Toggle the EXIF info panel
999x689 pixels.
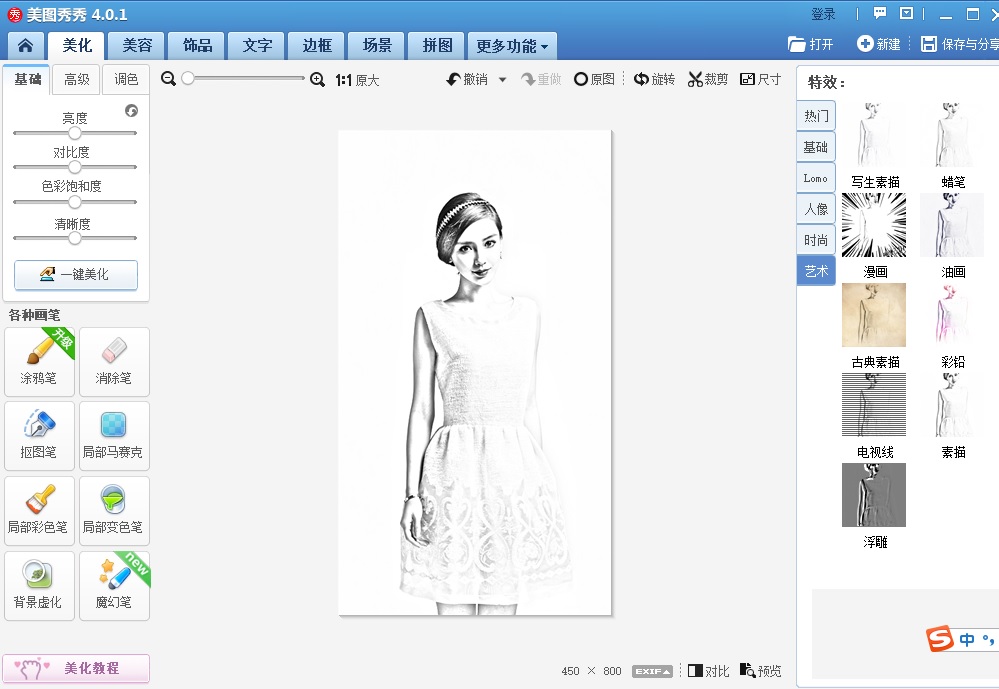(x=652, y=671)
